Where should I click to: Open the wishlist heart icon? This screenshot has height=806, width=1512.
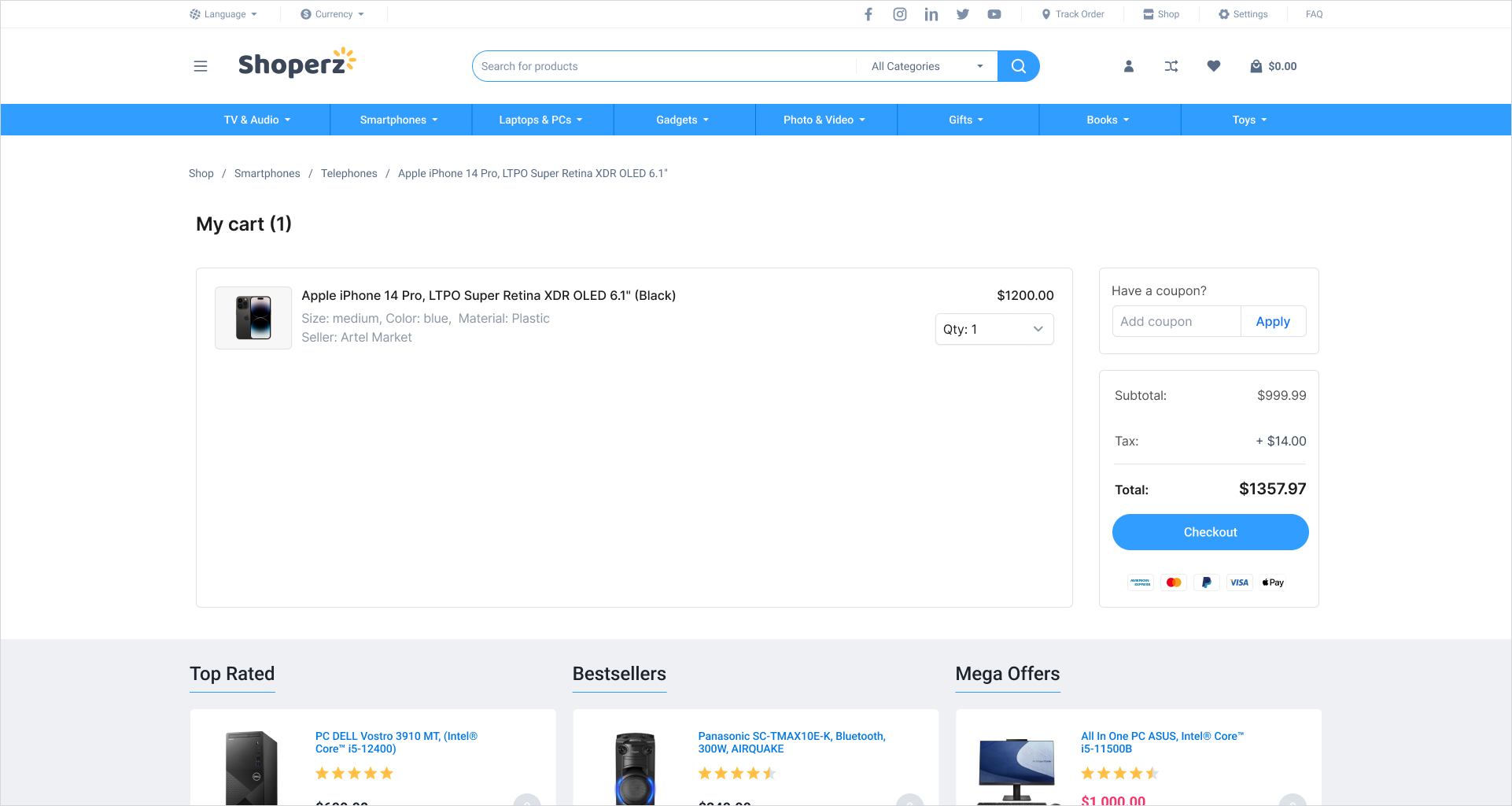[1214, 66]
